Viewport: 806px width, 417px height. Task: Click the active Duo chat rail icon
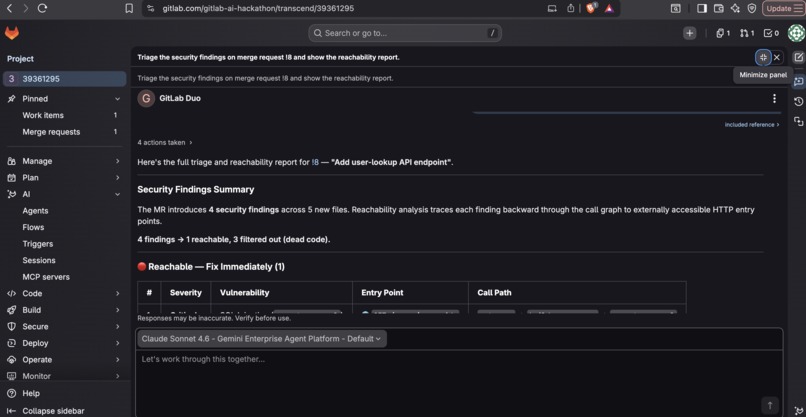coord(798,81)
